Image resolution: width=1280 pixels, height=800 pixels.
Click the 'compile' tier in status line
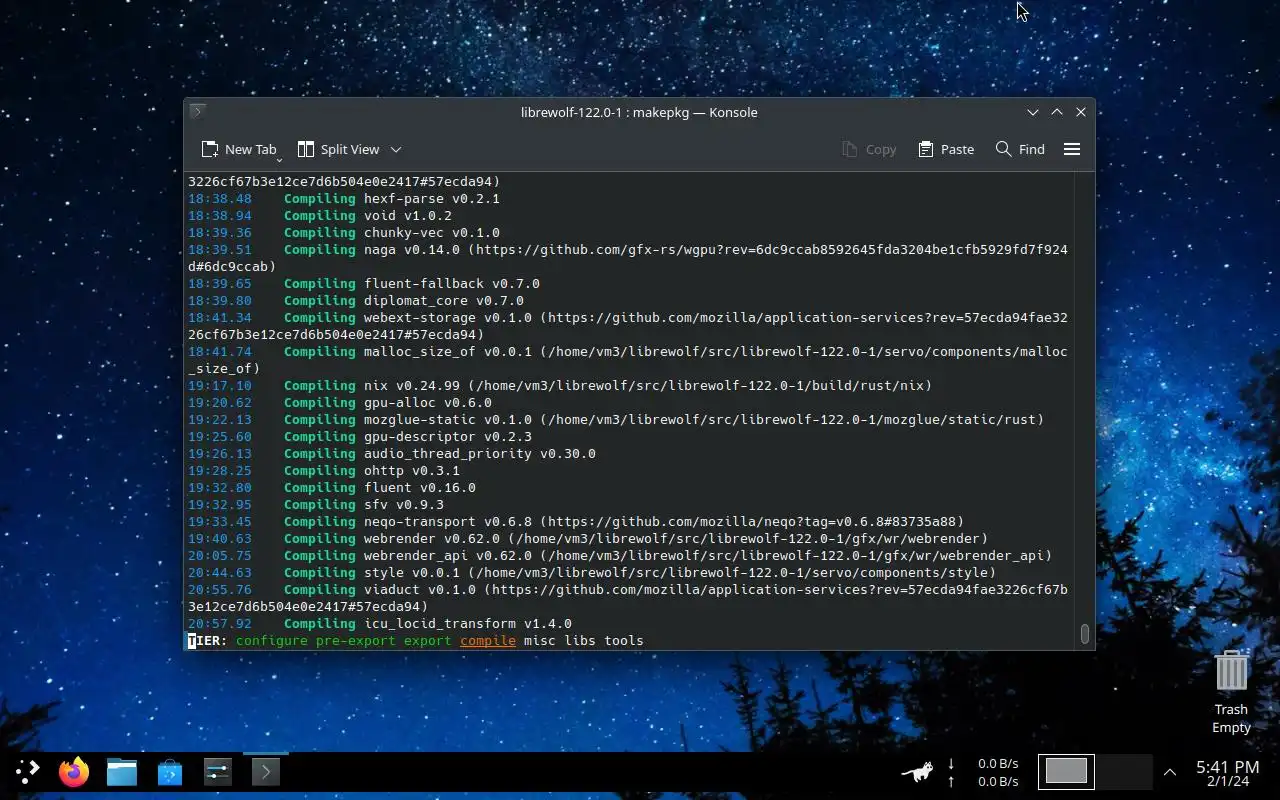(x=488, y=640)
